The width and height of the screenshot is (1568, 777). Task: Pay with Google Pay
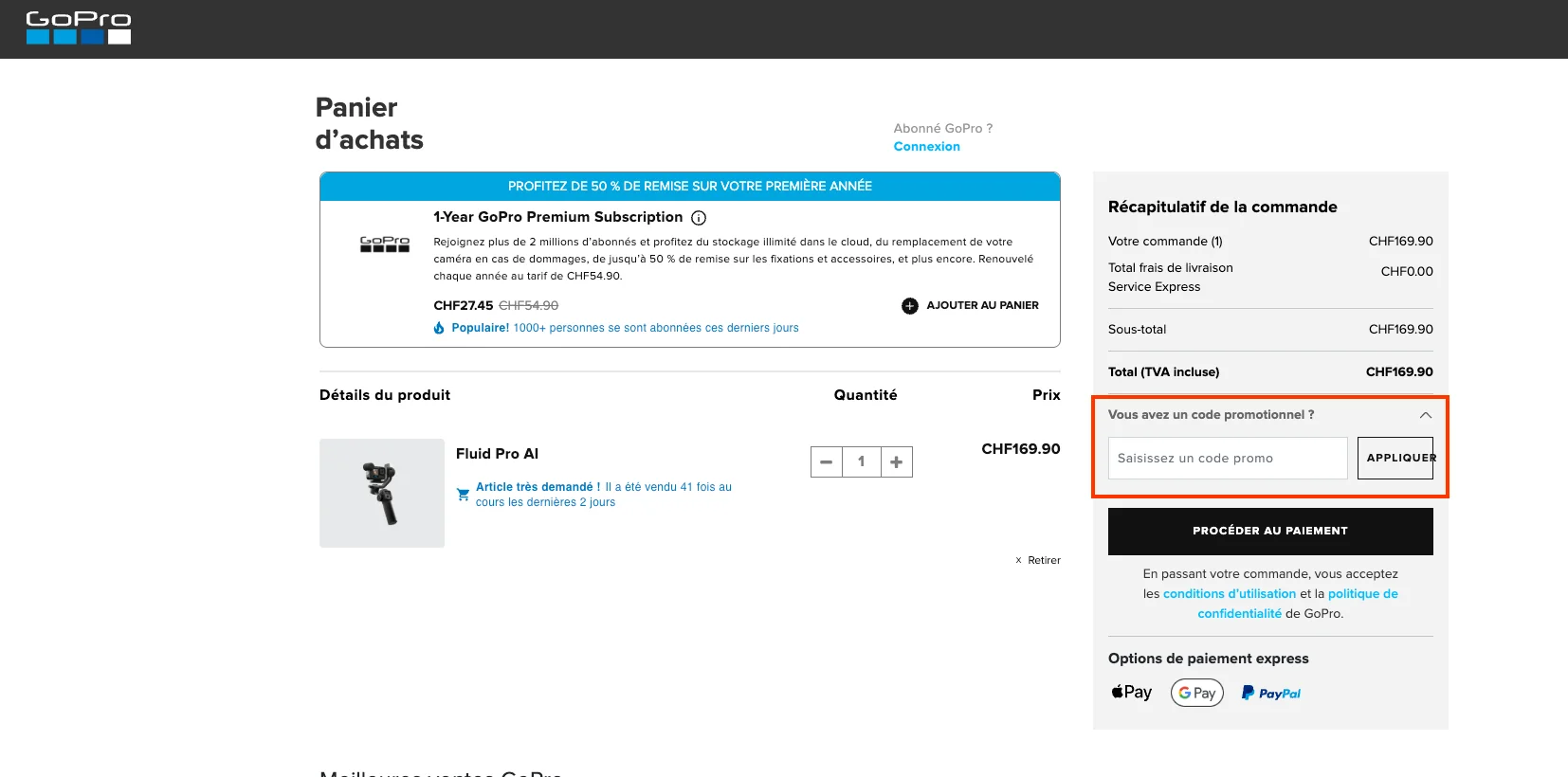point(1197,693)
